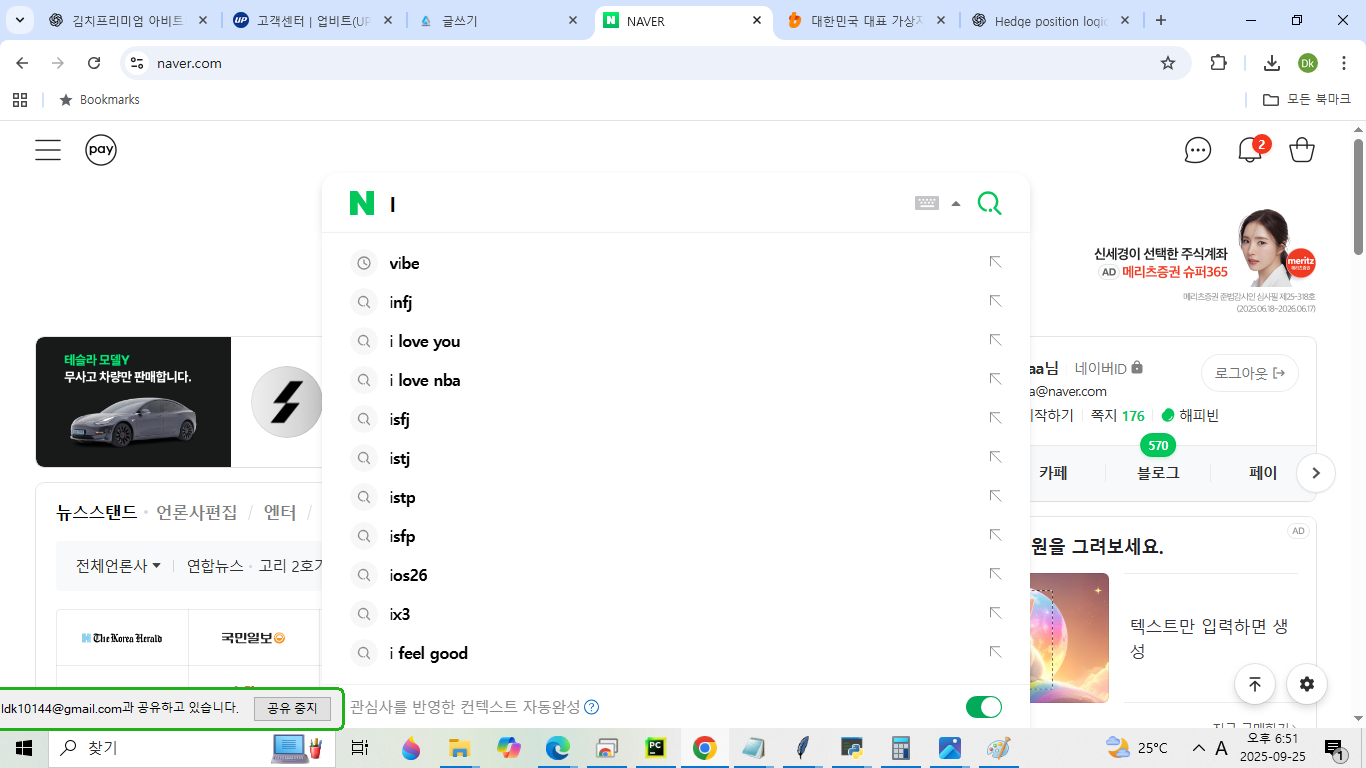The height and width of the screenshot is (768, 1366).
Task: Click the 뉴스스탠드 heading
Action: (97, 512)
